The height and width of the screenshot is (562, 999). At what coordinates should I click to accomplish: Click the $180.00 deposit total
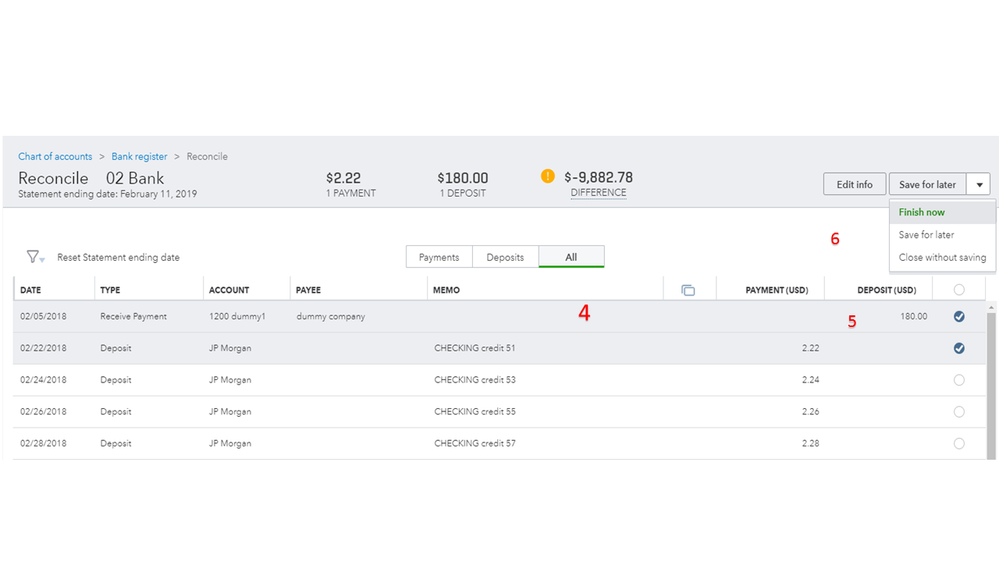click(463, 178)
